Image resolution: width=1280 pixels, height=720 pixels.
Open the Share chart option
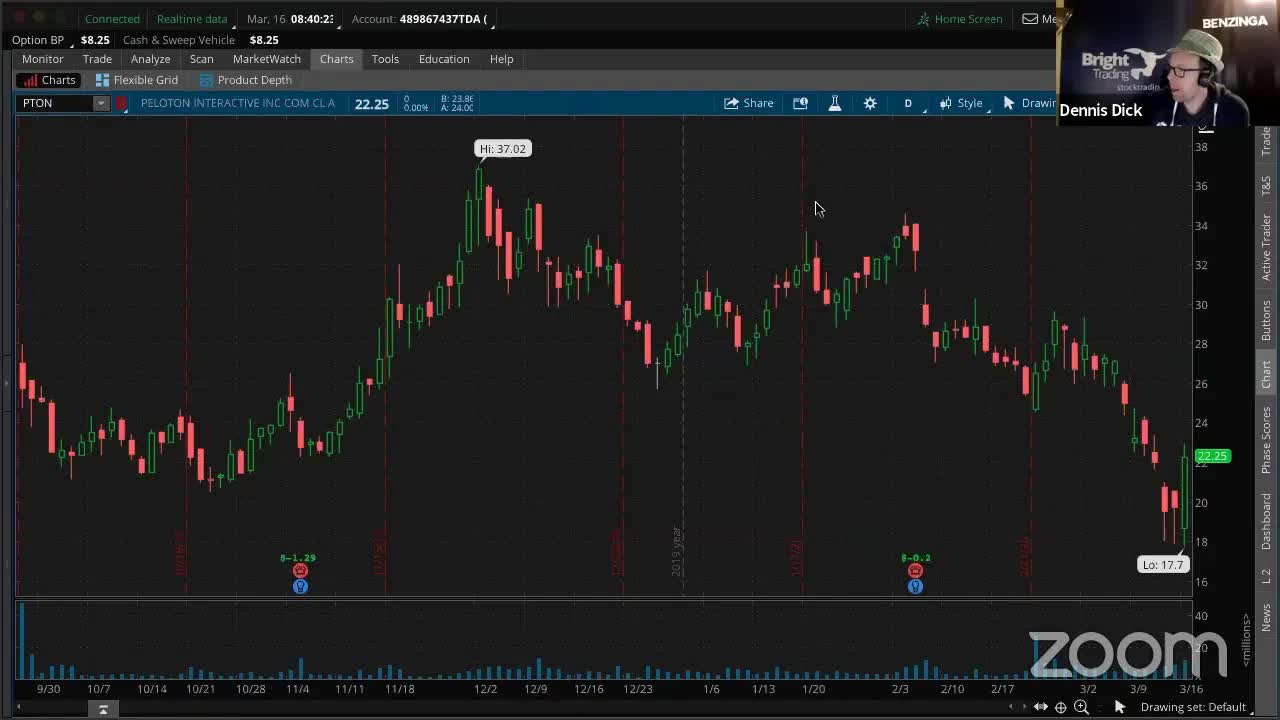(748, 103)
